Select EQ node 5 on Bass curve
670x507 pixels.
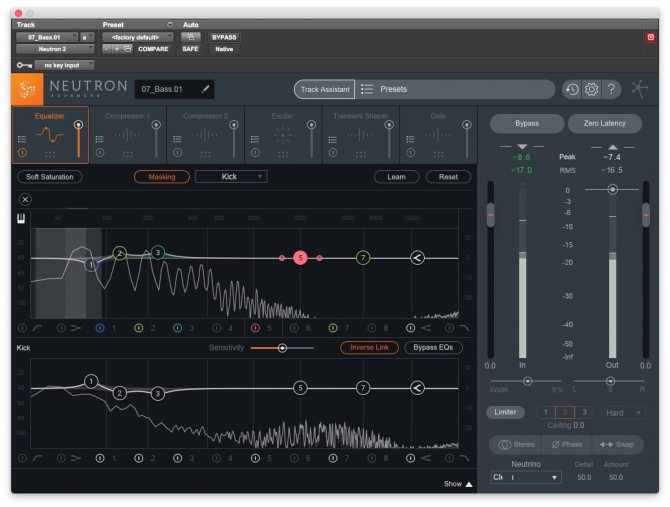[x=300, y=258]
